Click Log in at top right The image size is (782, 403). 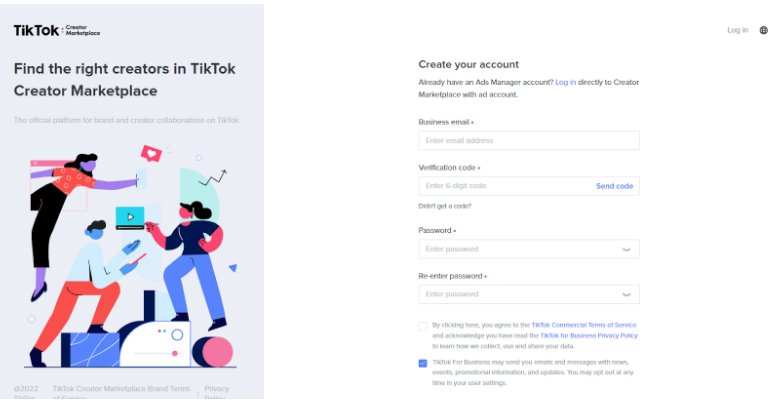738,30
